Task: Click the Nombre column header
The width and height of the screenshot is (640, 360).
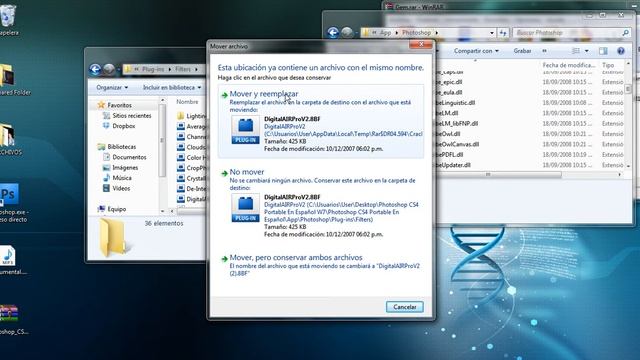Action: (x=187, y=102)
